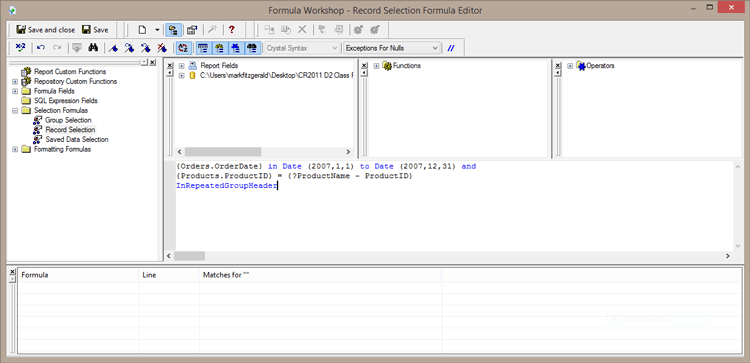Click the greyed-out Expand Node icon

[322, 30]
